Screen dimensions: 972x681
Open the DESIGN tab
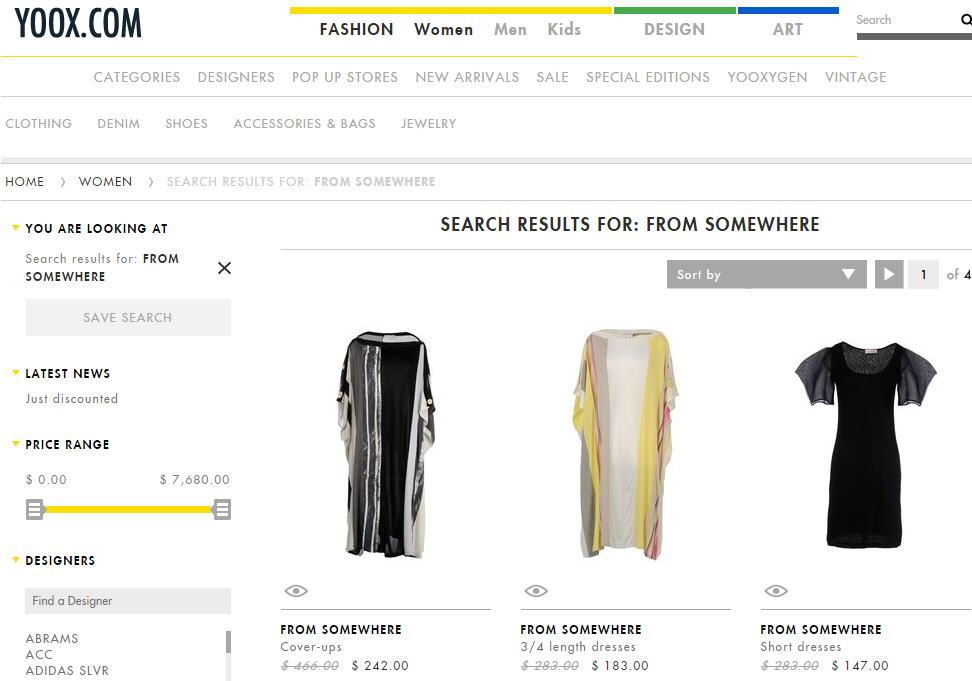click(674, 29)
